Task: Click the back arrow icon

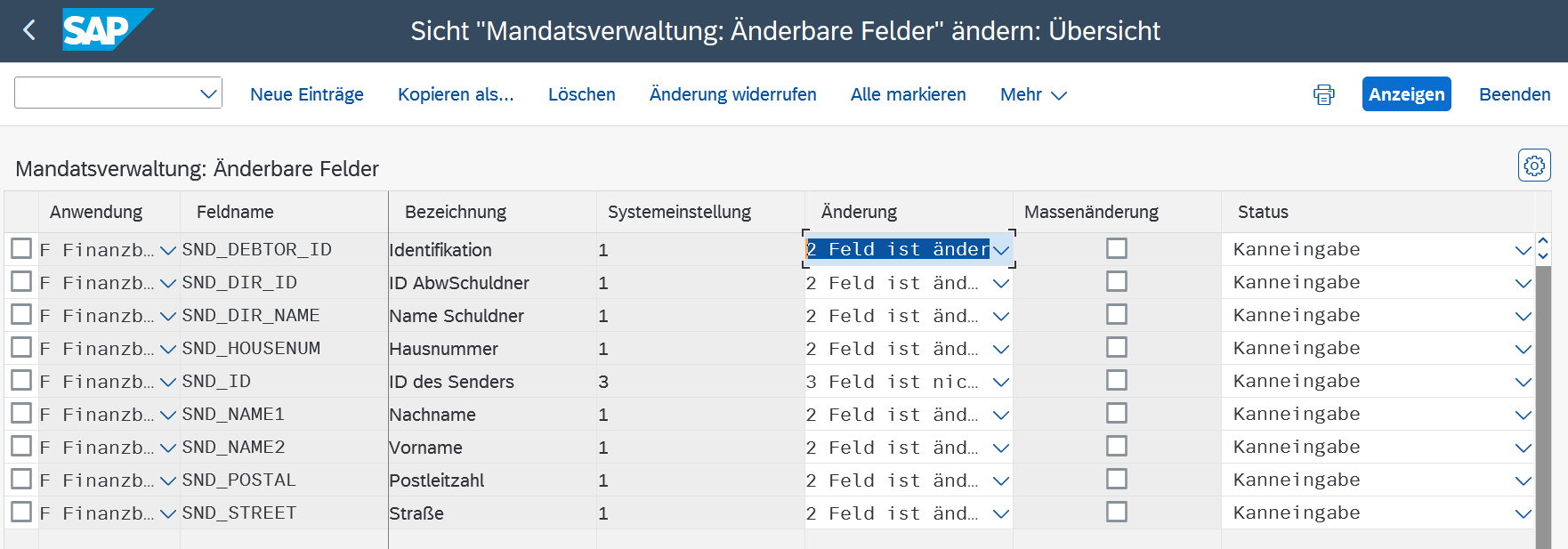Action: [x=29, y=30]
